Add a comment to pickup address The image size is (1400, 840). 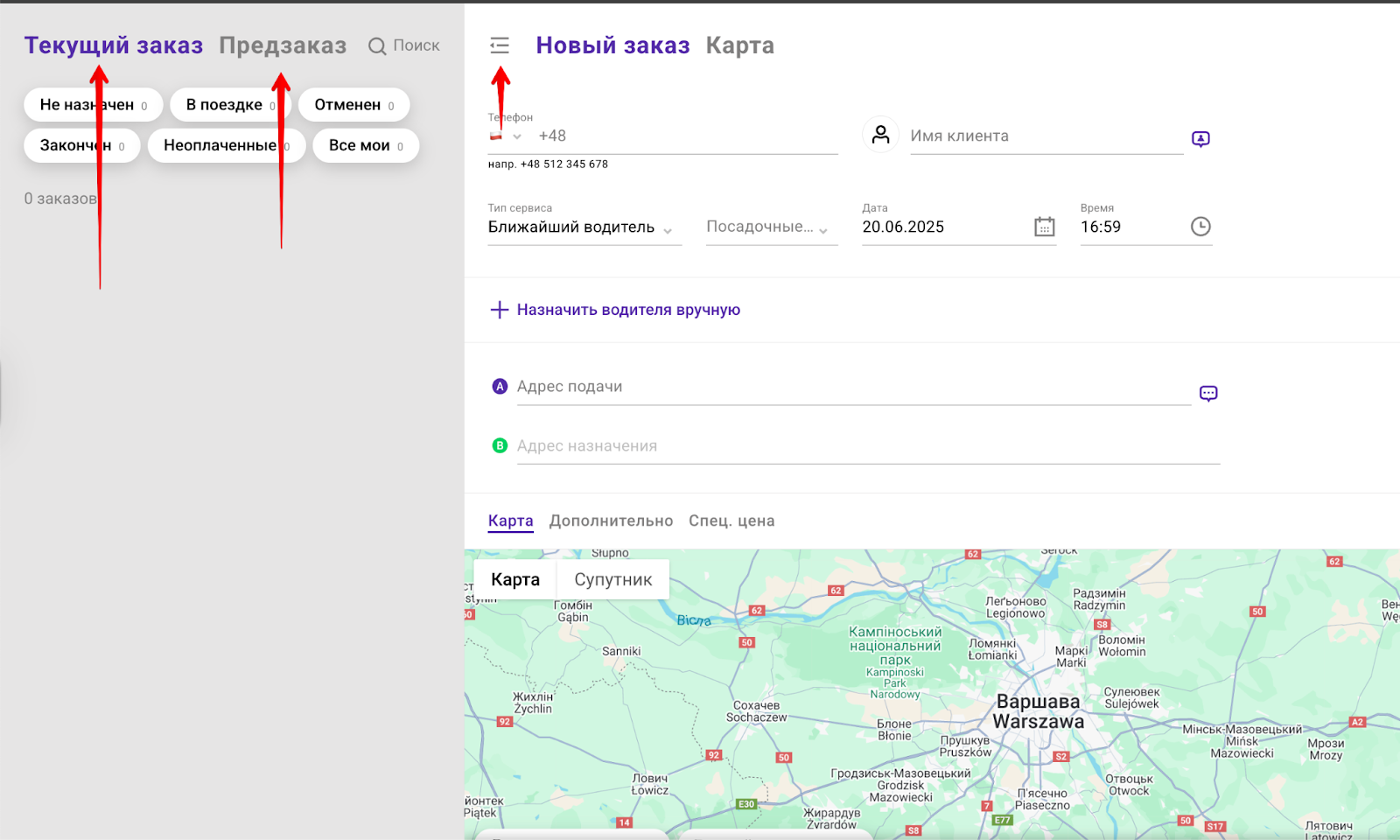coord(1208,394)
